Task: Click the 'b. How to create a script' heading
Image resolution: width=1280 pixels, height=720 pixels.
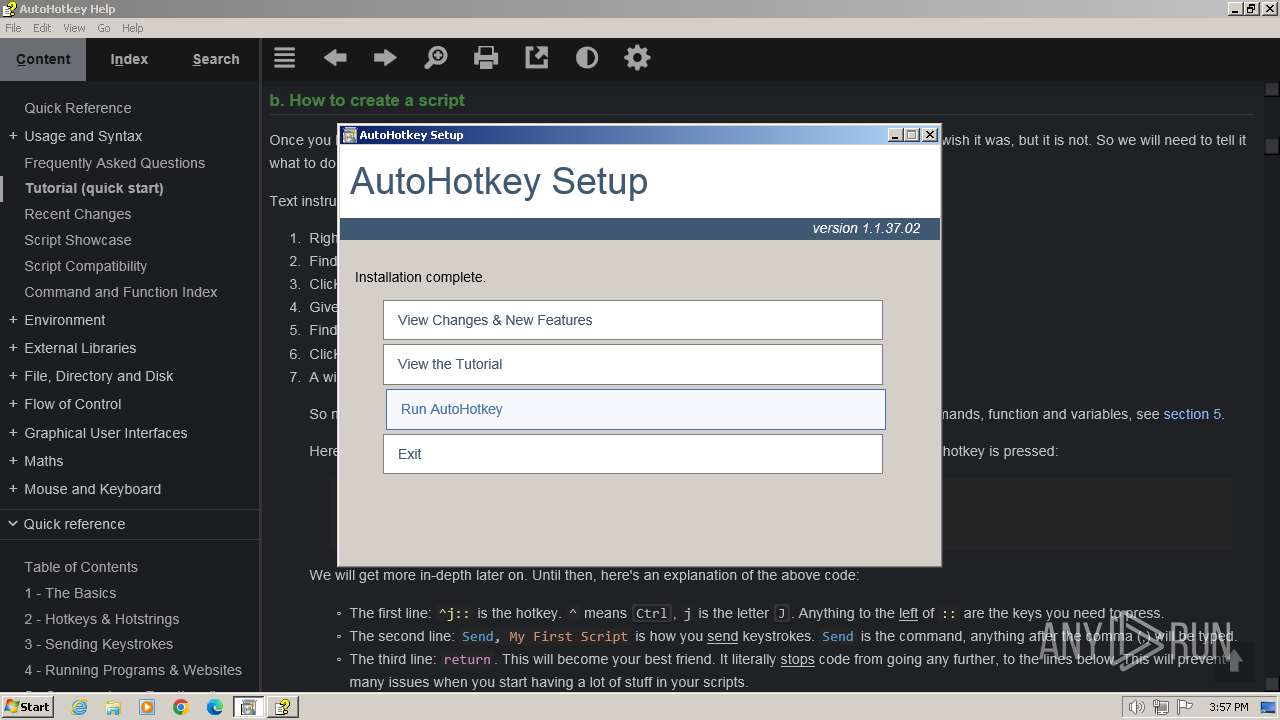Action: 367,100
